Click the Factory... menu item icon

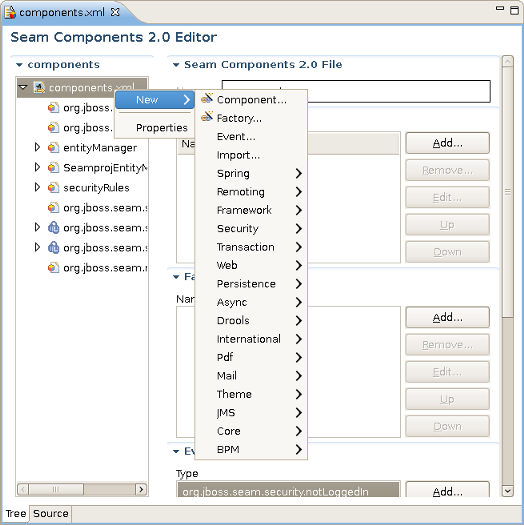207,117
